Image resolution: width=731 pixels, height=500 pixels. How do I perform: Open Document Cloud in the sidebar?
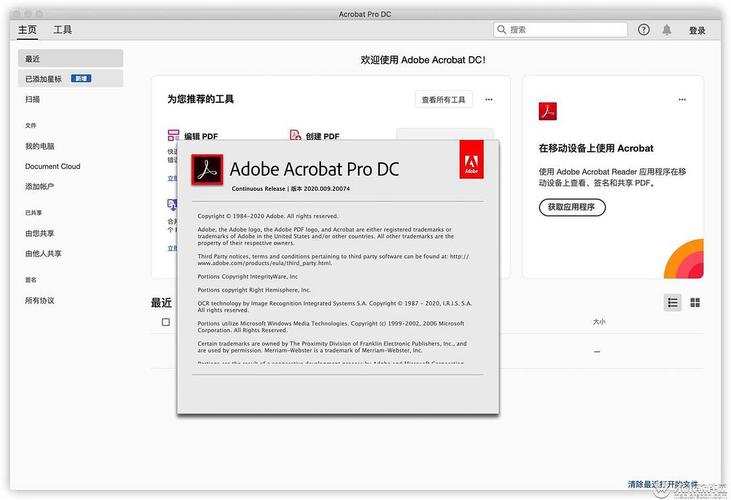point(53,166)
